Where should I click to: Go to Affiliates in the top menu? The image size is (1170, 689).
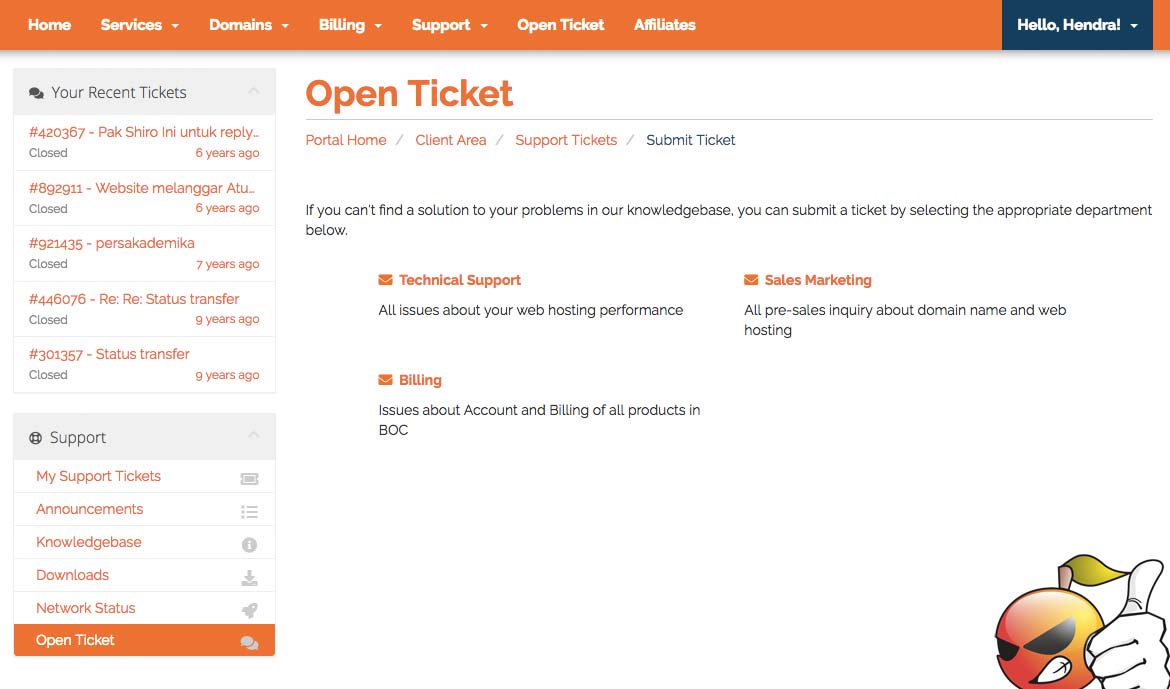[664, 25]
